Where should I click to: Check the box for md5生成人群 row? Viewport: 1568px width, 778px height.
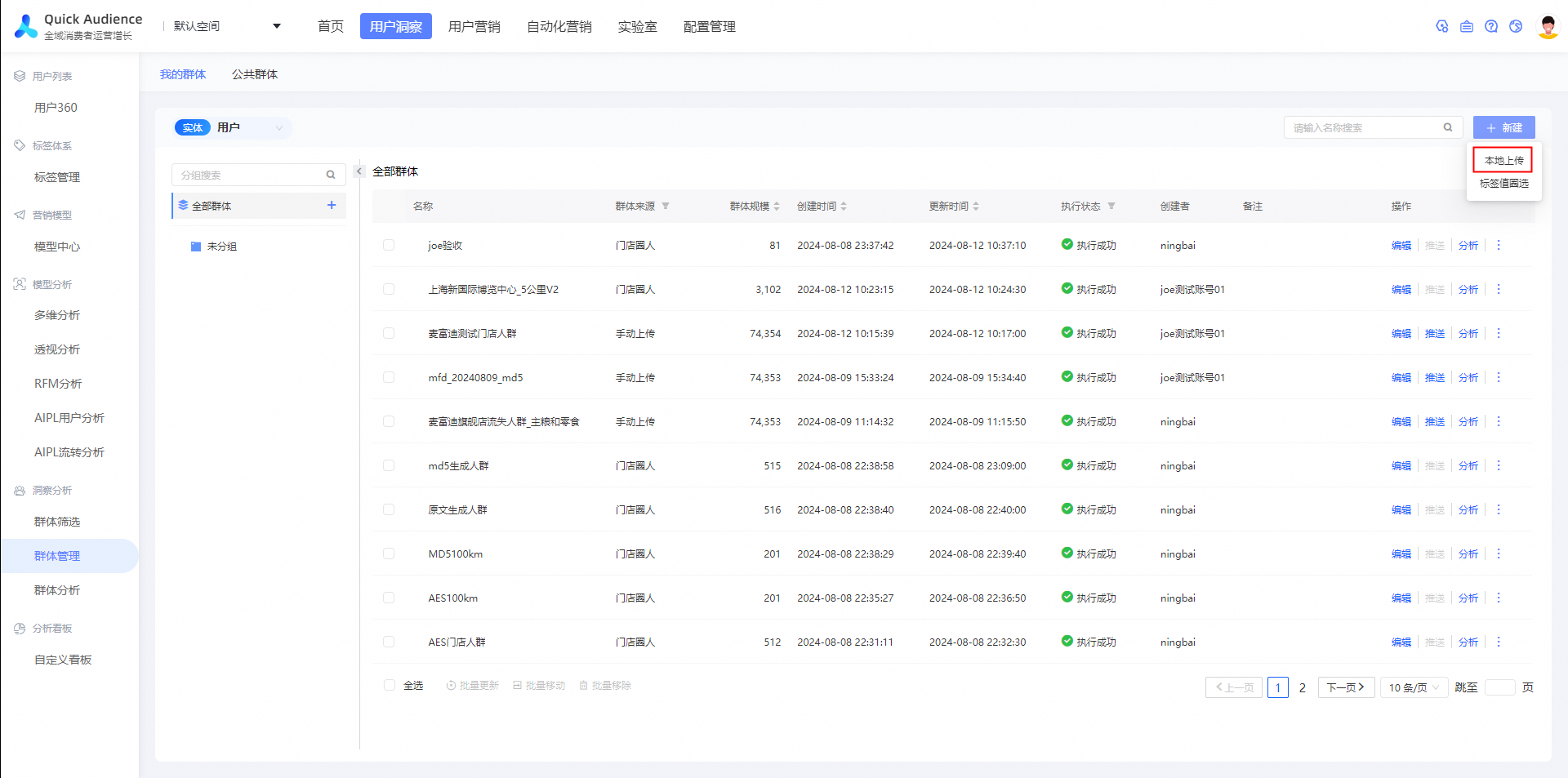(x=389, y=465)
